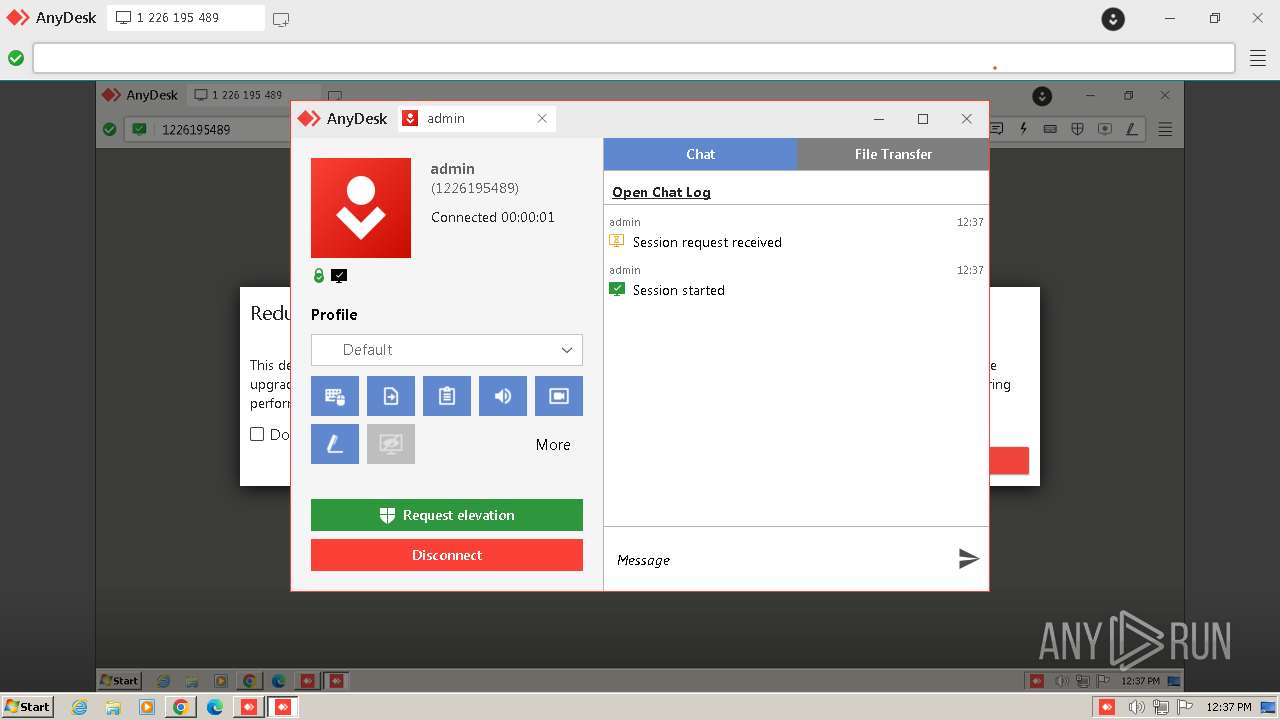Tick the checkbox in the background dialog
This screenshot has height=720, width=1280.
(x=257, y=434)
